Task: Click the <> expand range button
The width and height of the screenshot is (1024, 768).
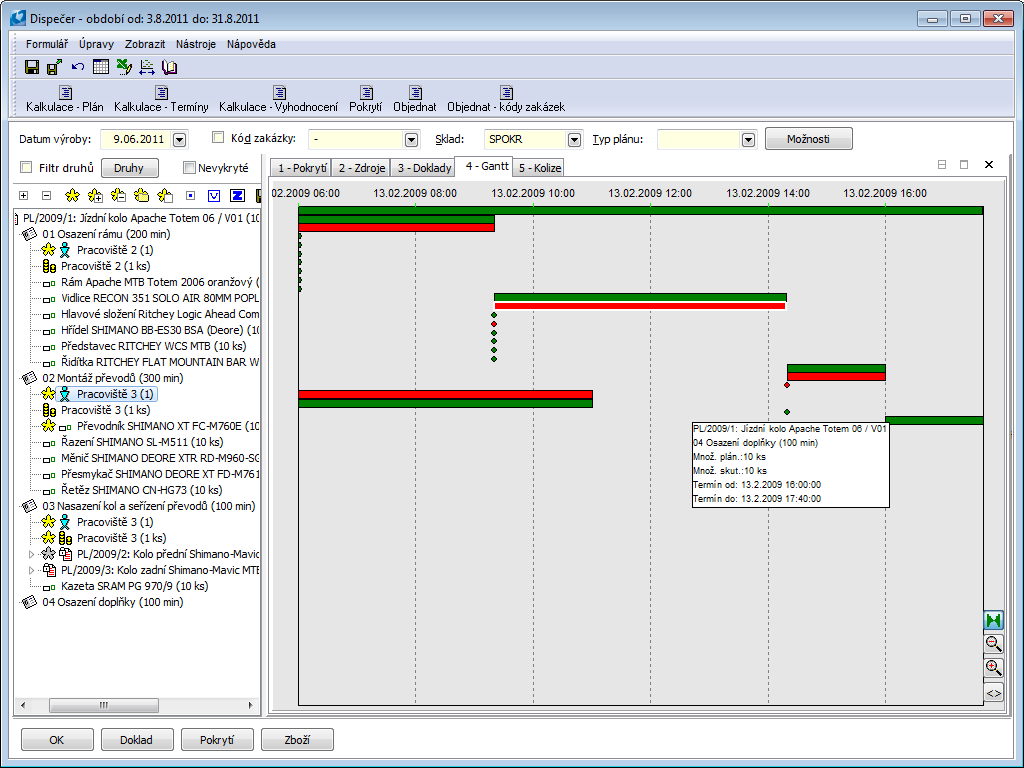Action: coord(993,693)
